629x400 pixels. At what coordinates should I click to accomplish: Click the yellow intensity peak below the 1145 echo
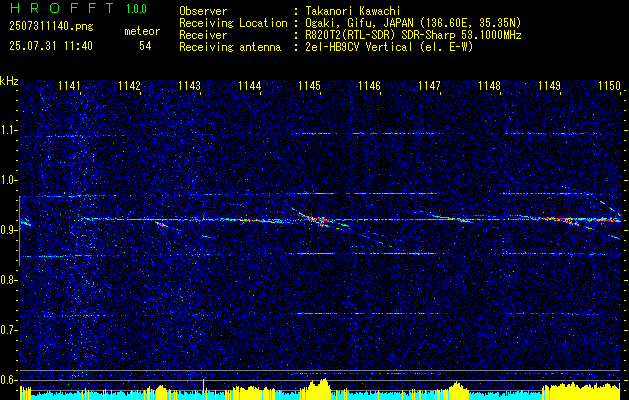[319, 387]
